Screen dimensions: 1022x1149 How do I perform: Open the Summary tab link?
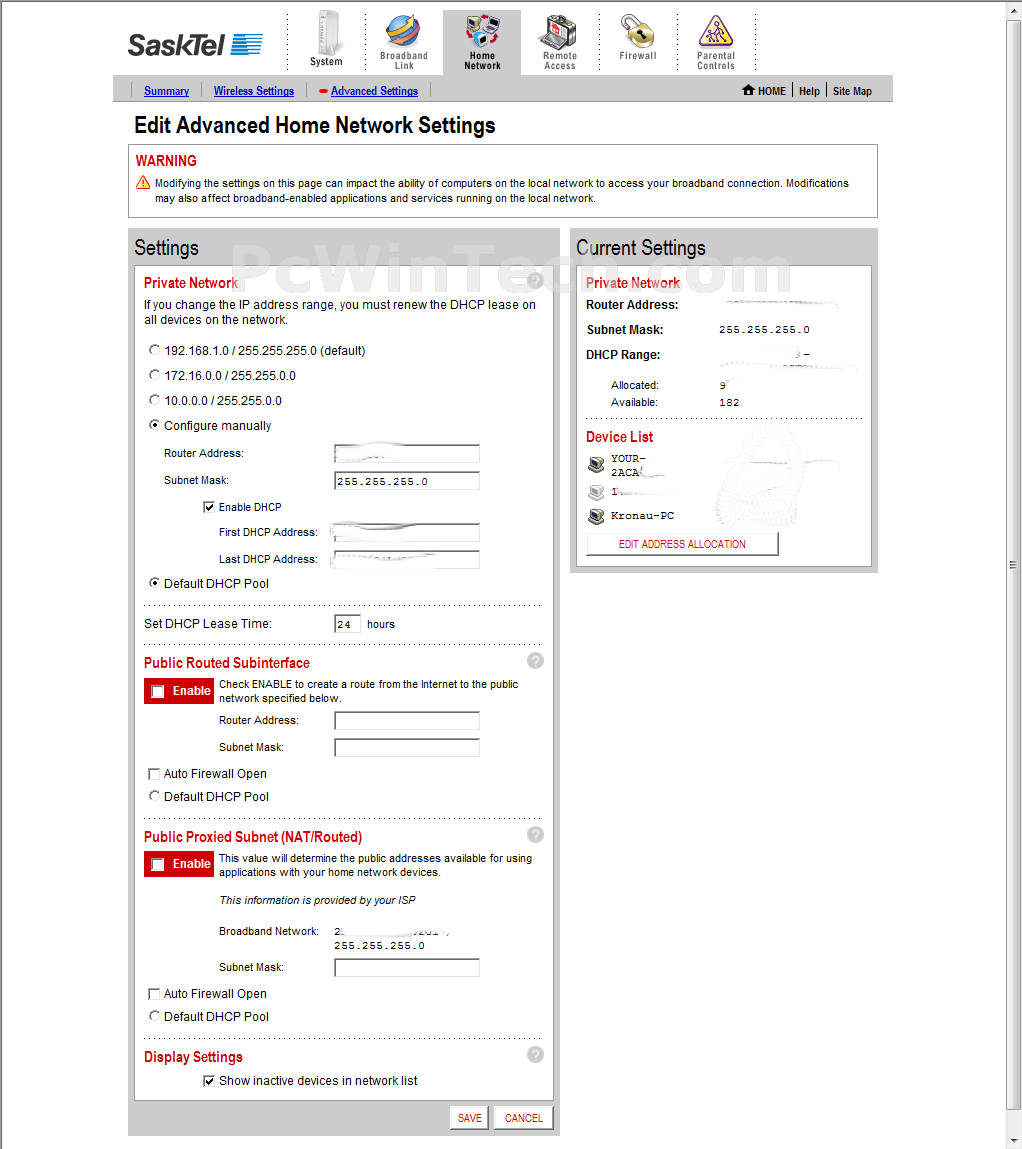pyautogui.click(x=166, y=91)
